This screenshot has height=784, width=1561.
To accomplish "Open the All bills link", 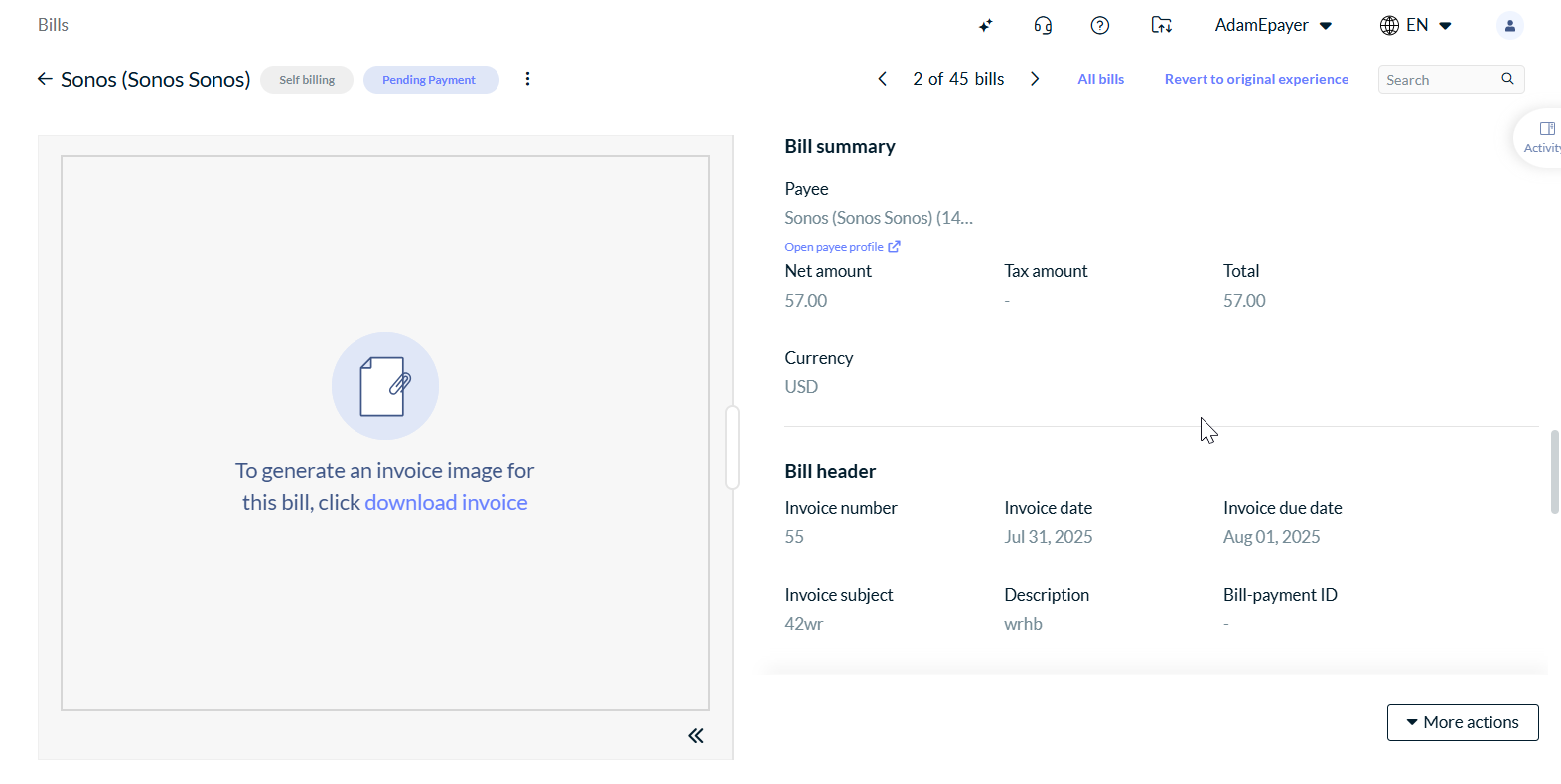I will (x=1101, y=80).
